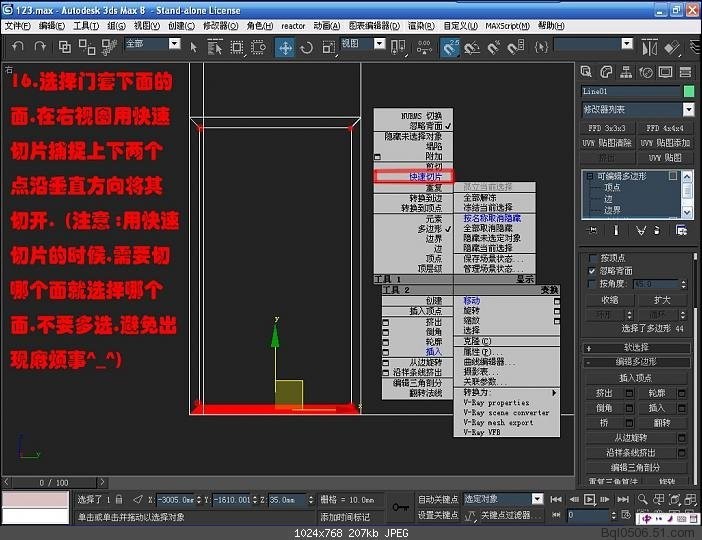The image size is (702, 540).
Task: Open the 全部 selection filter dropdown
Action: (175, 43)
